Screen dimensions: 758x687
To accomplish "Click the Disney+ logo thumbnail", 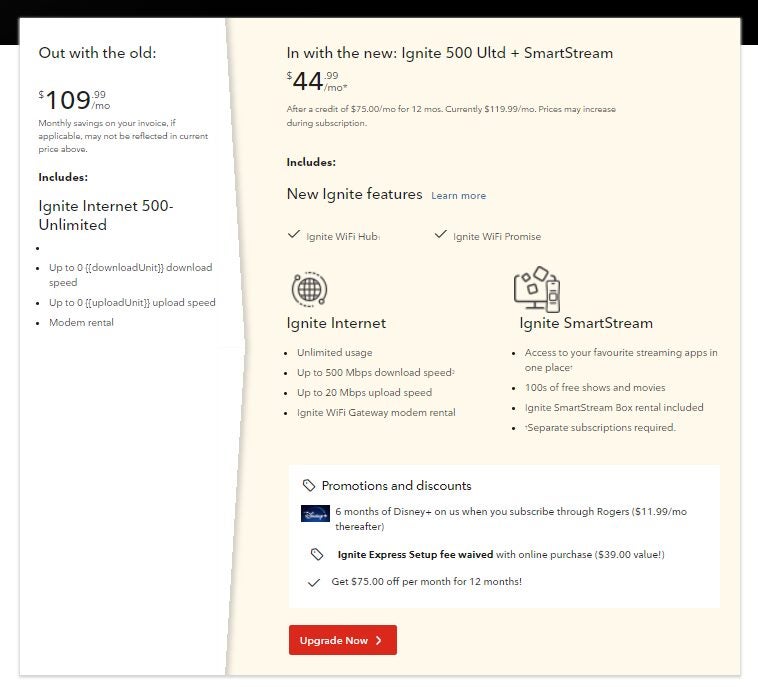I will [315, 514].
